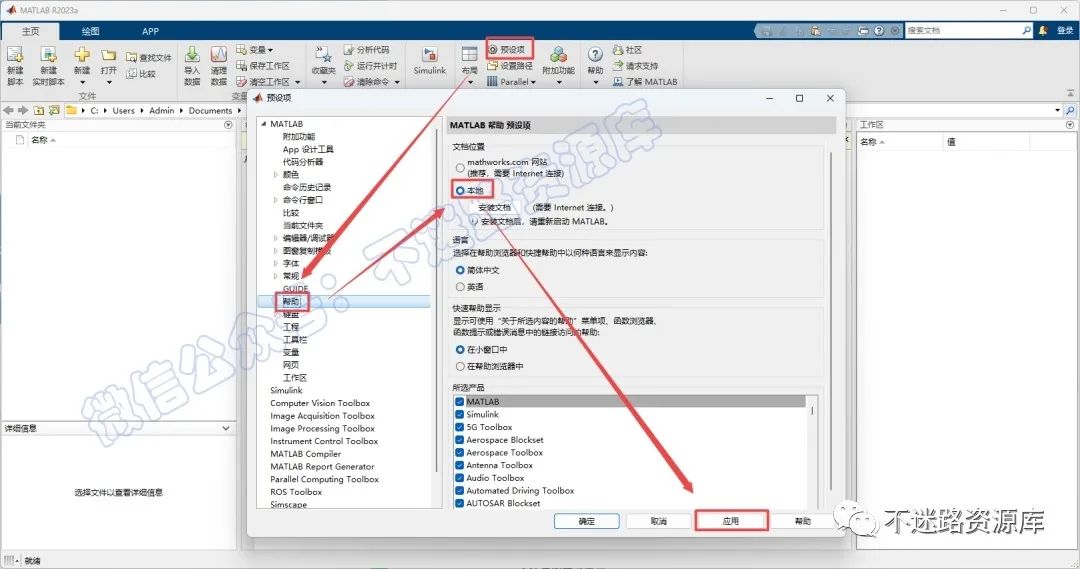Click the 应用 apply button
The image size is (1080, 569).
pos(731,521)
